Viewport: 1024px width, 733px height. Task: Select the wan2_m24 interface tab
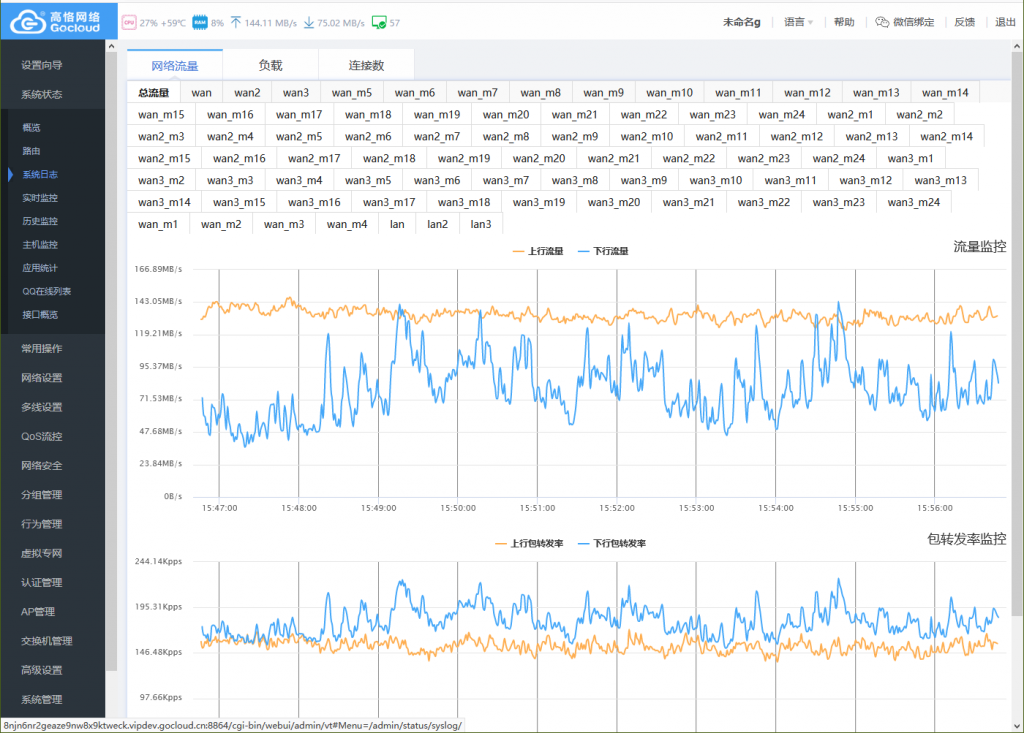[x=839, y=158]
